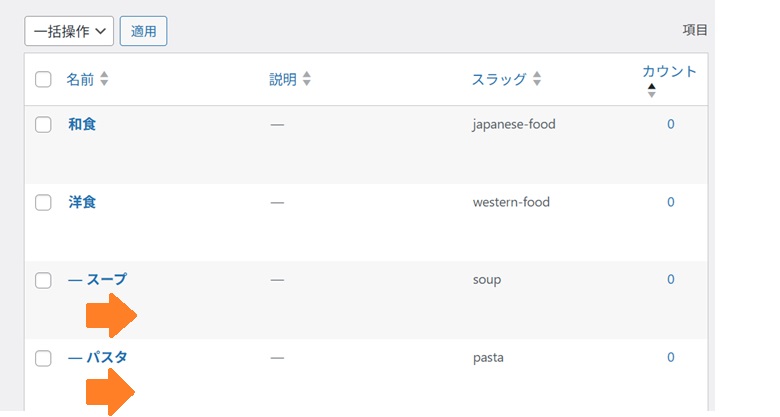Sort by the スラッグ column header
This screenshot has height=417, width=780.
[499, 79]
